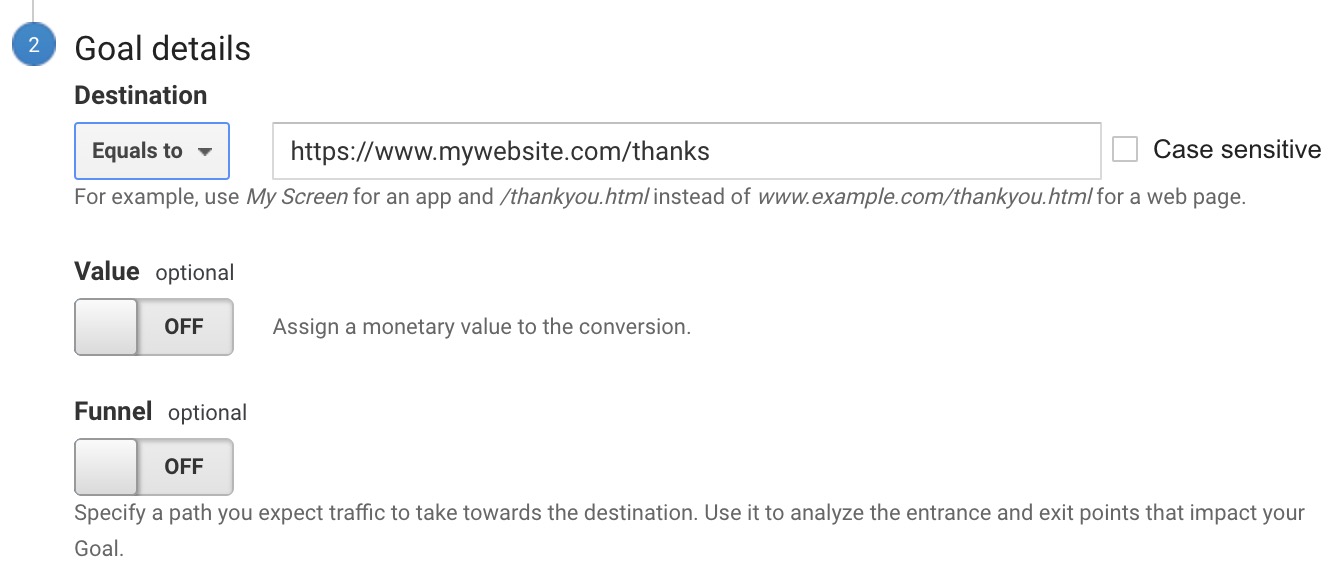Click the italic "My Screen" example text
The image size is (1344, 576).
(297, 197)
